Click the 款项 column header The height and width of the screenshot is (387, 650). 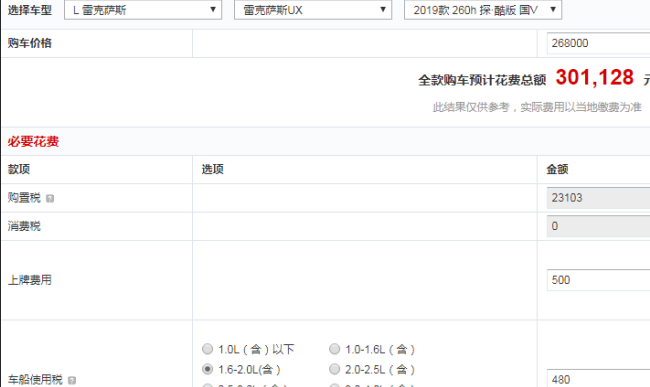19,169
